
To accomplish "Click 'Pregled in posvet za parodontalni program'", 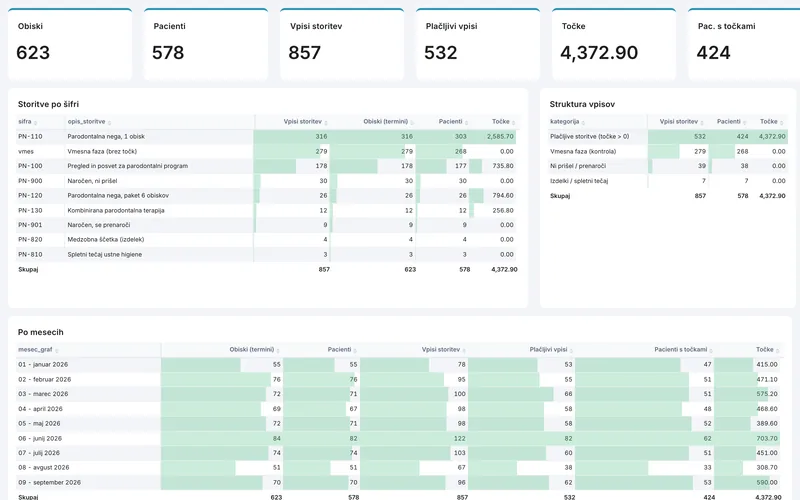I will pos(128,166).
